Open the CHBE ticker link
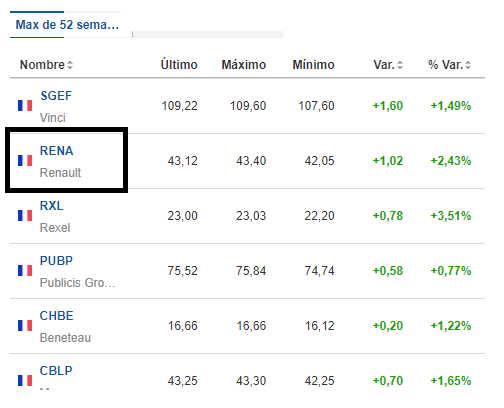This screenshot has width=504, height=408. tap(57, 316)
